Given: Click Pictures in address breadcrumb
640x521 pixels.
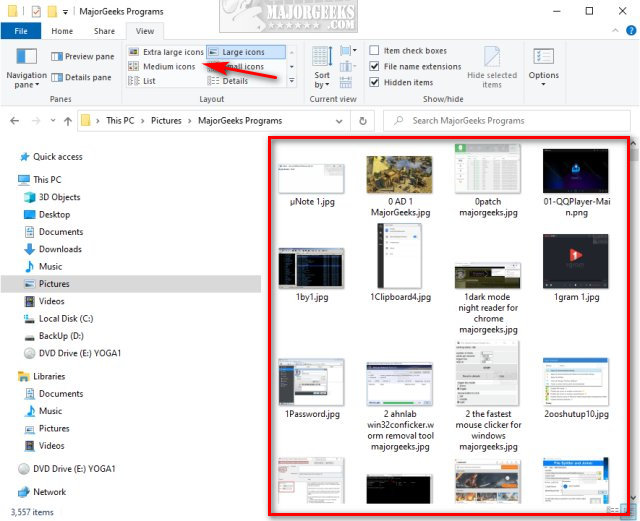Looking at the screenshot, I should (166, 121).
